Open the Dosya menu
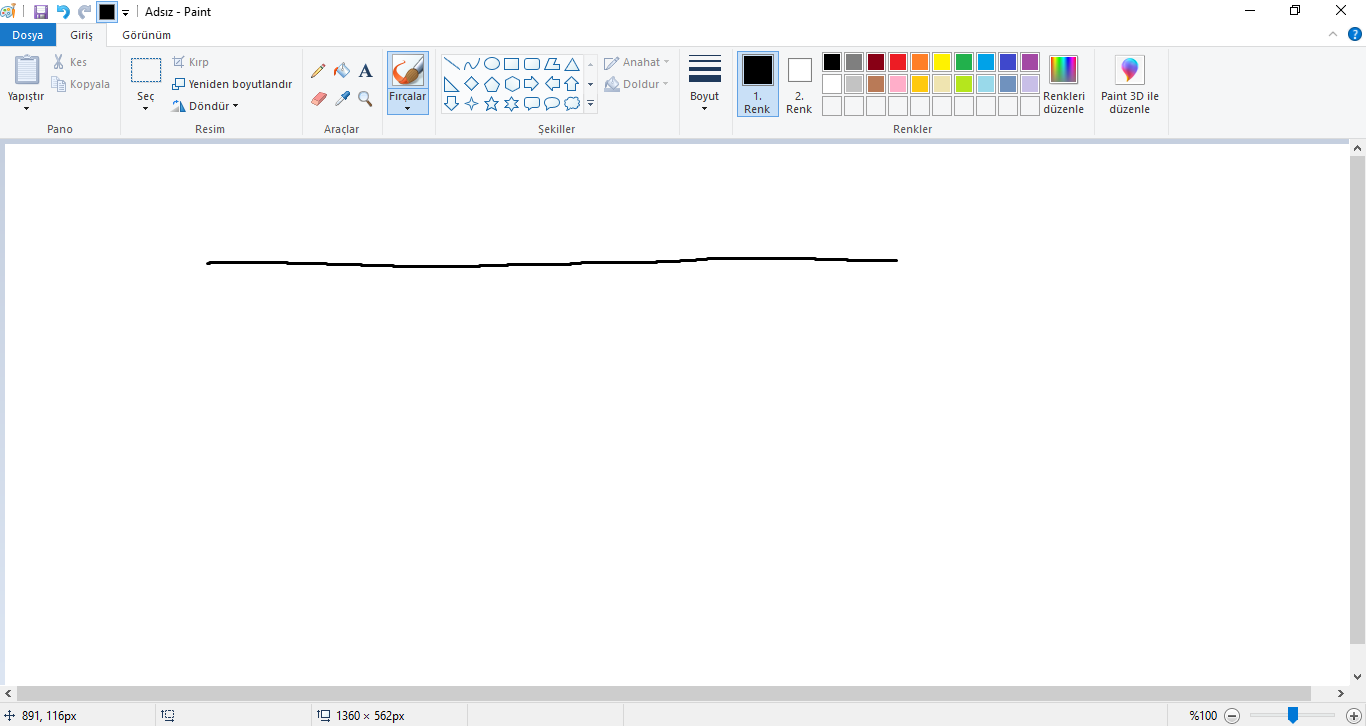Viewport: 1366px width, 726px height. coord(28,35)
